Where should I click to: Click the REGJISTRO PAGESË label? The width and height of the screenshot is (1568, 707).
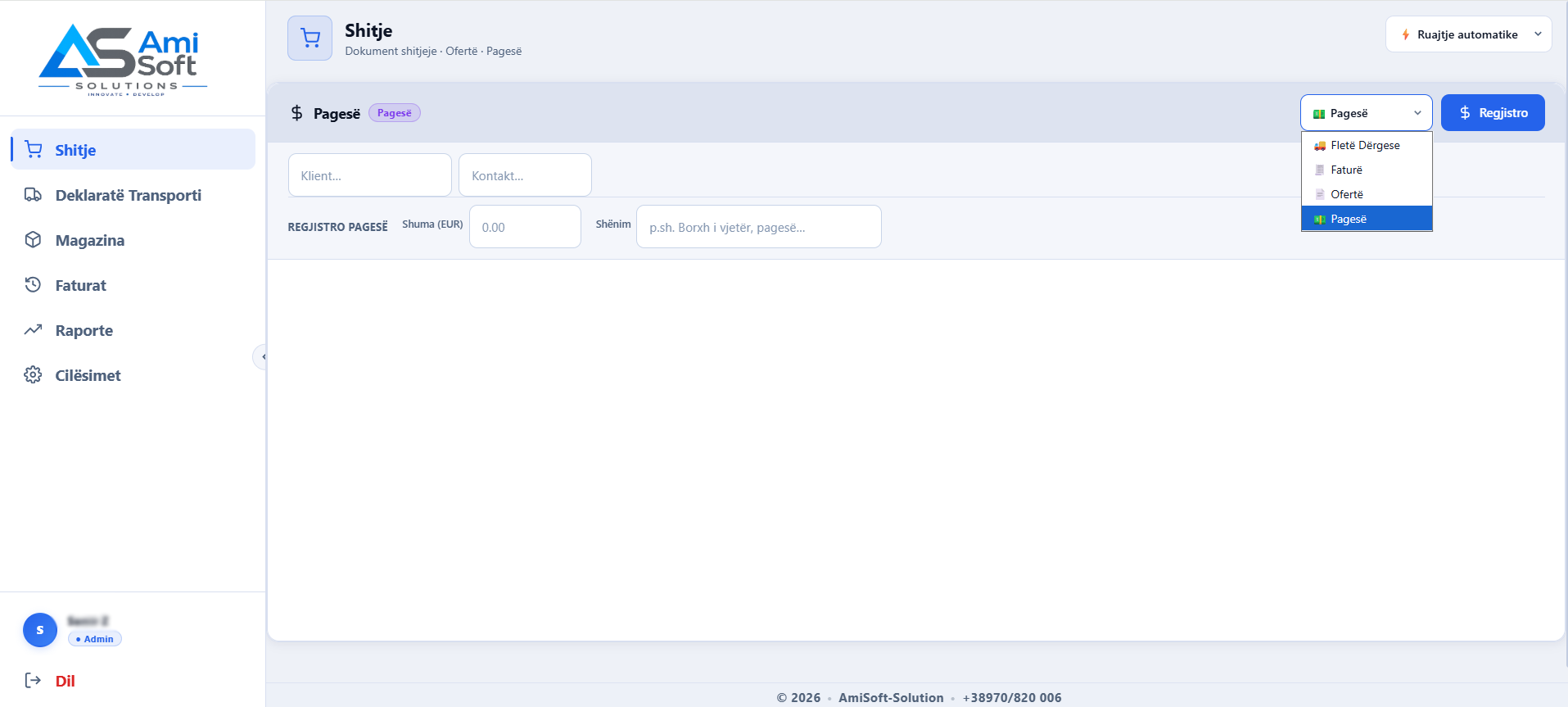[x=337, y=227]
